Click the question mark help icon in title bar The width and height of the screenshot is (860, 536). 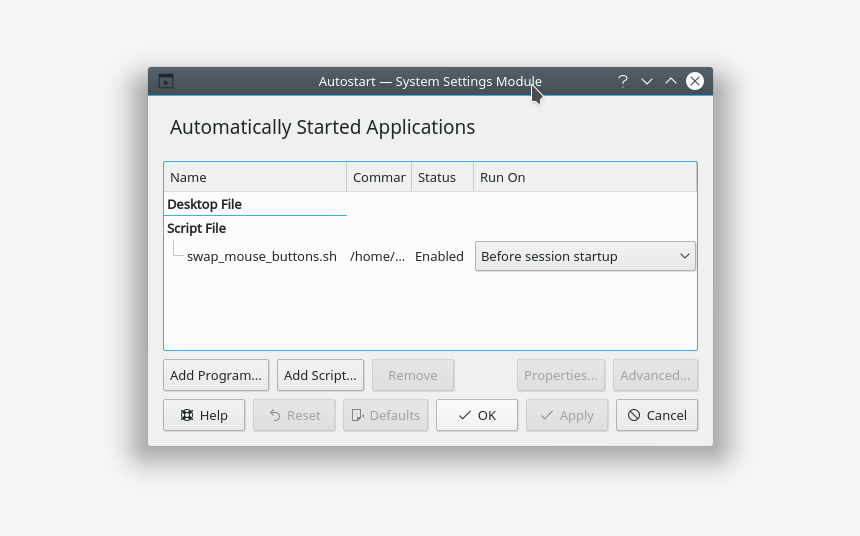point(622,81)
